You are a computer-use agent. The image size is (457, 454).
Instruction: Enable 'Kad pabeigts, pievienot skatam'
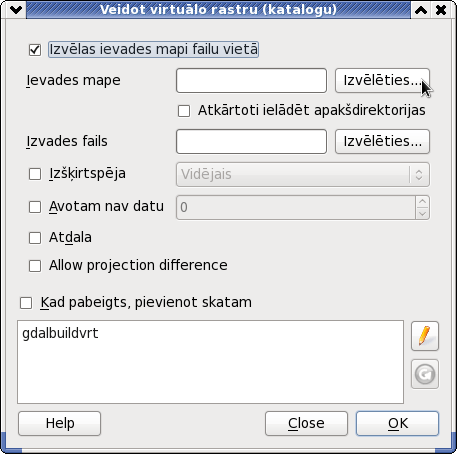click(x=26, y=303)
